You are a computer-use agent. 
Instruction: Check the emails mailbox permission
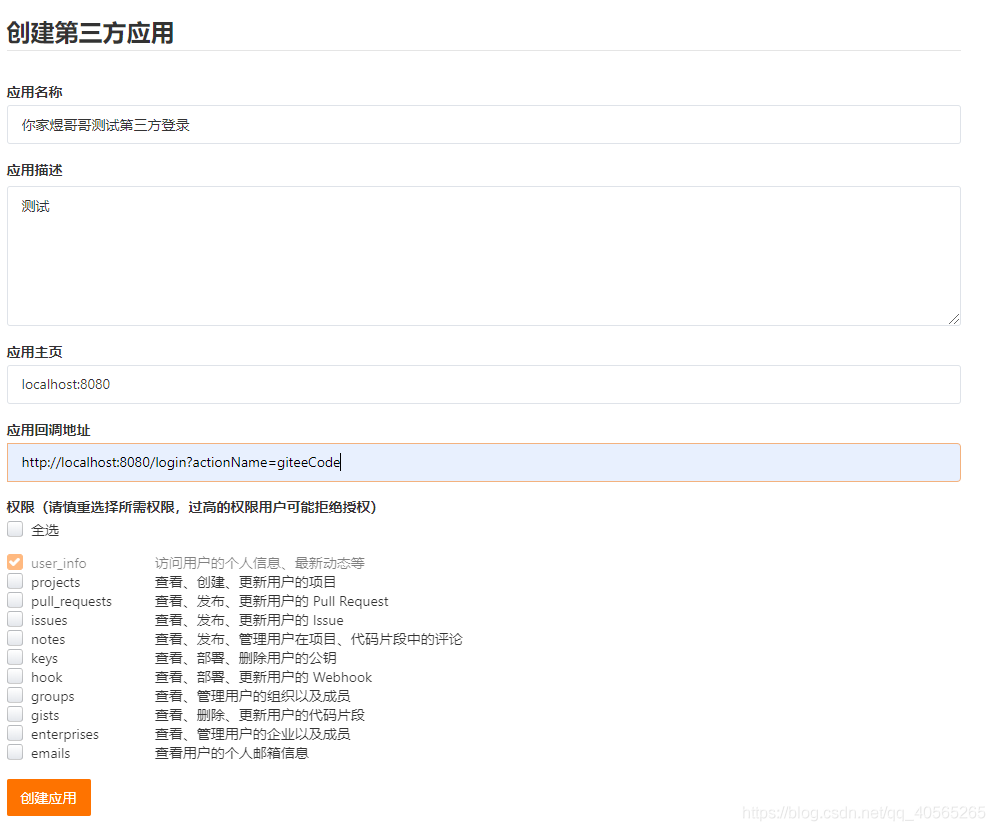[x=15, y=752]
